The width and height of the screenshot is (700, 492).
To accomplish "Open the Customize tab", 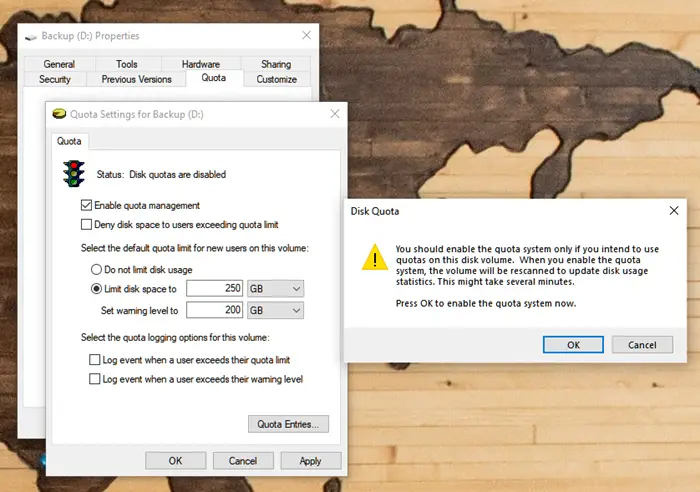I will click(277, 79).
